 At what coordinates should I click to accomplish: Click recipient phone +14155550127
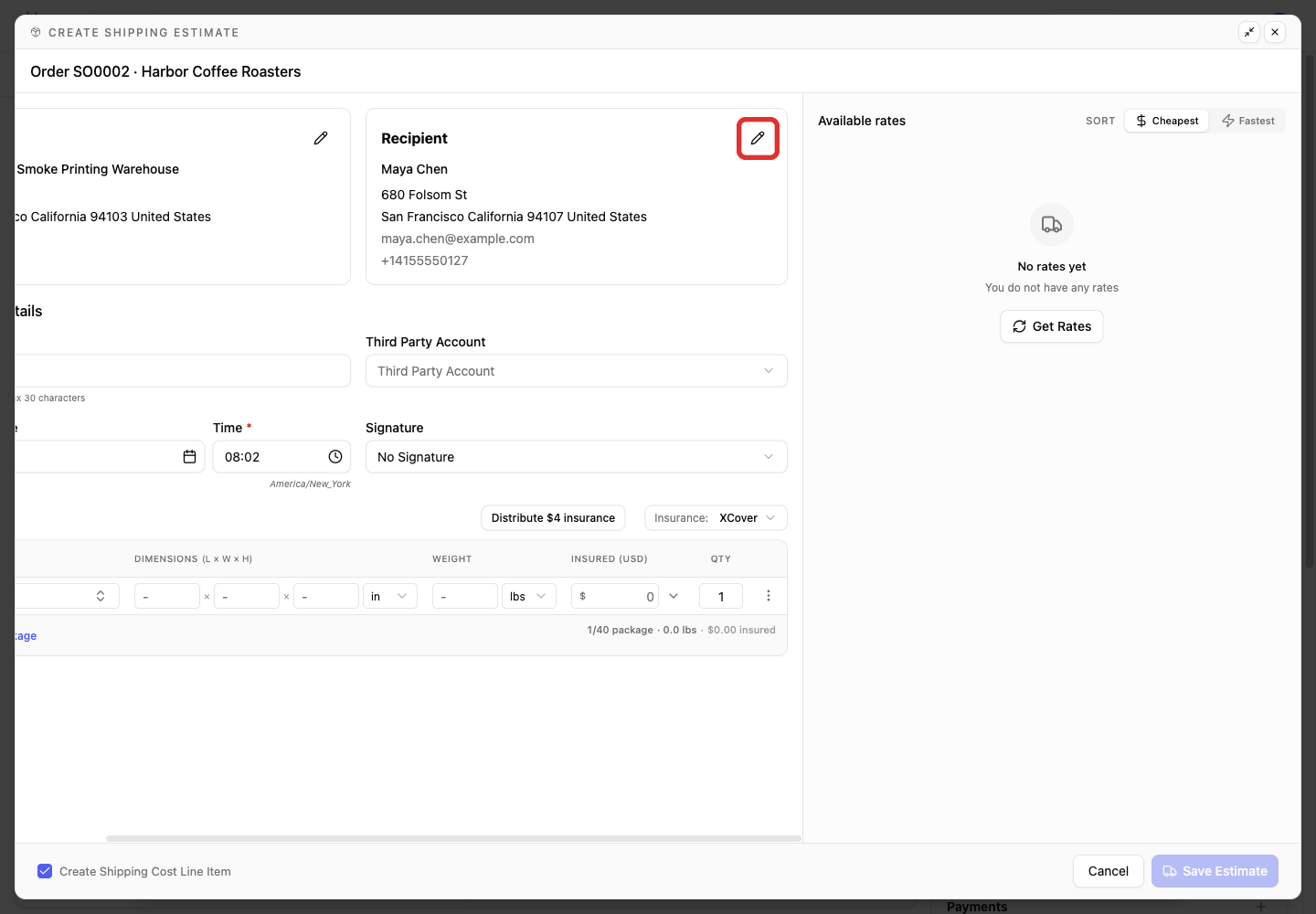tap(425, 260)
